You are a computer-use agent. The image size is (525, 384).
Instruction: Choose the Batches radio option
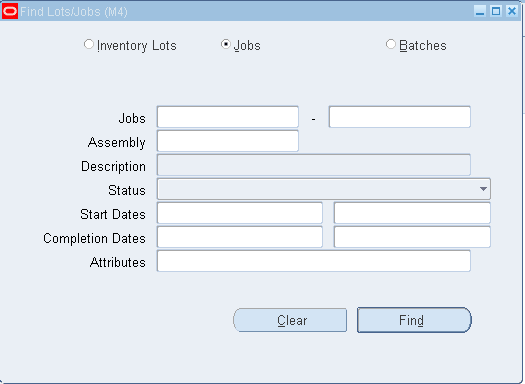tap(391, 45)
